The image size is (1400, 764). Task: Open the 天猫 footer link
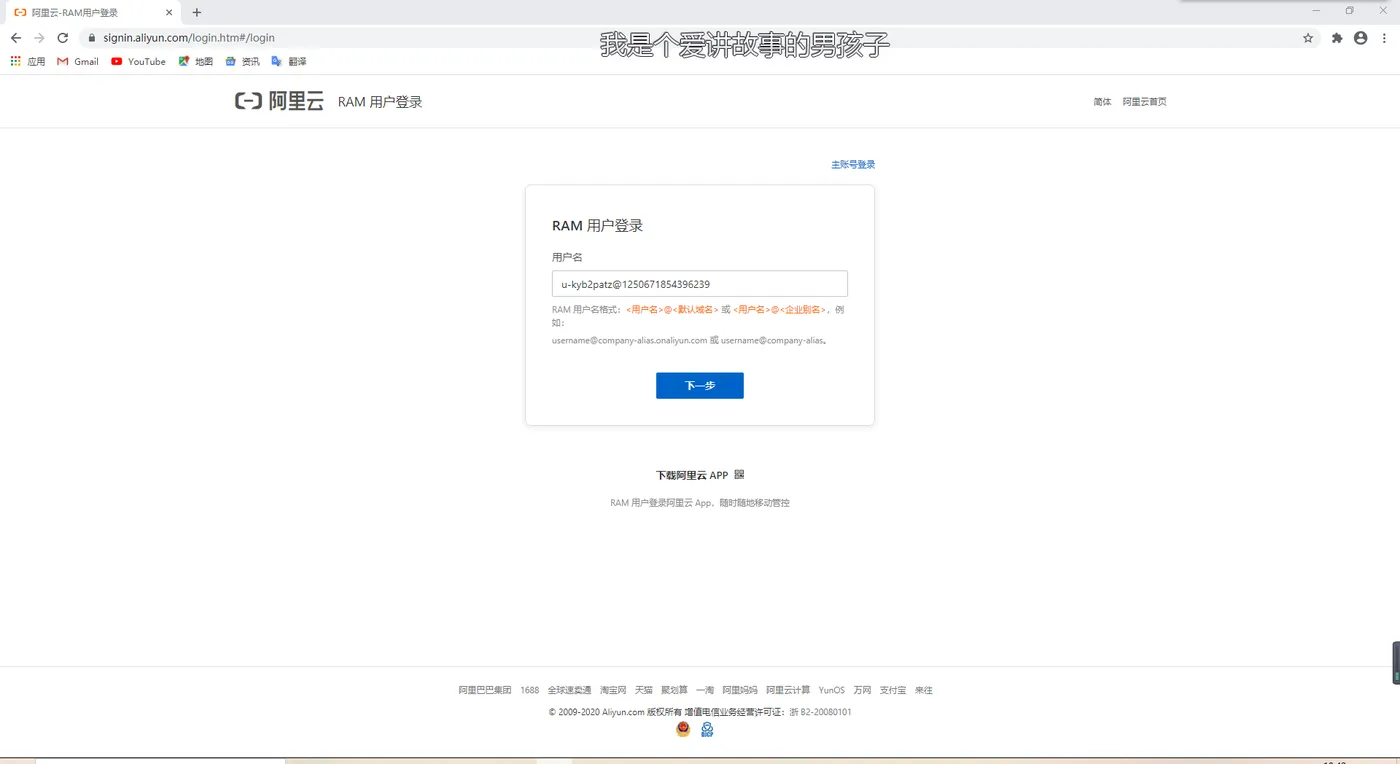pos(643,690)
